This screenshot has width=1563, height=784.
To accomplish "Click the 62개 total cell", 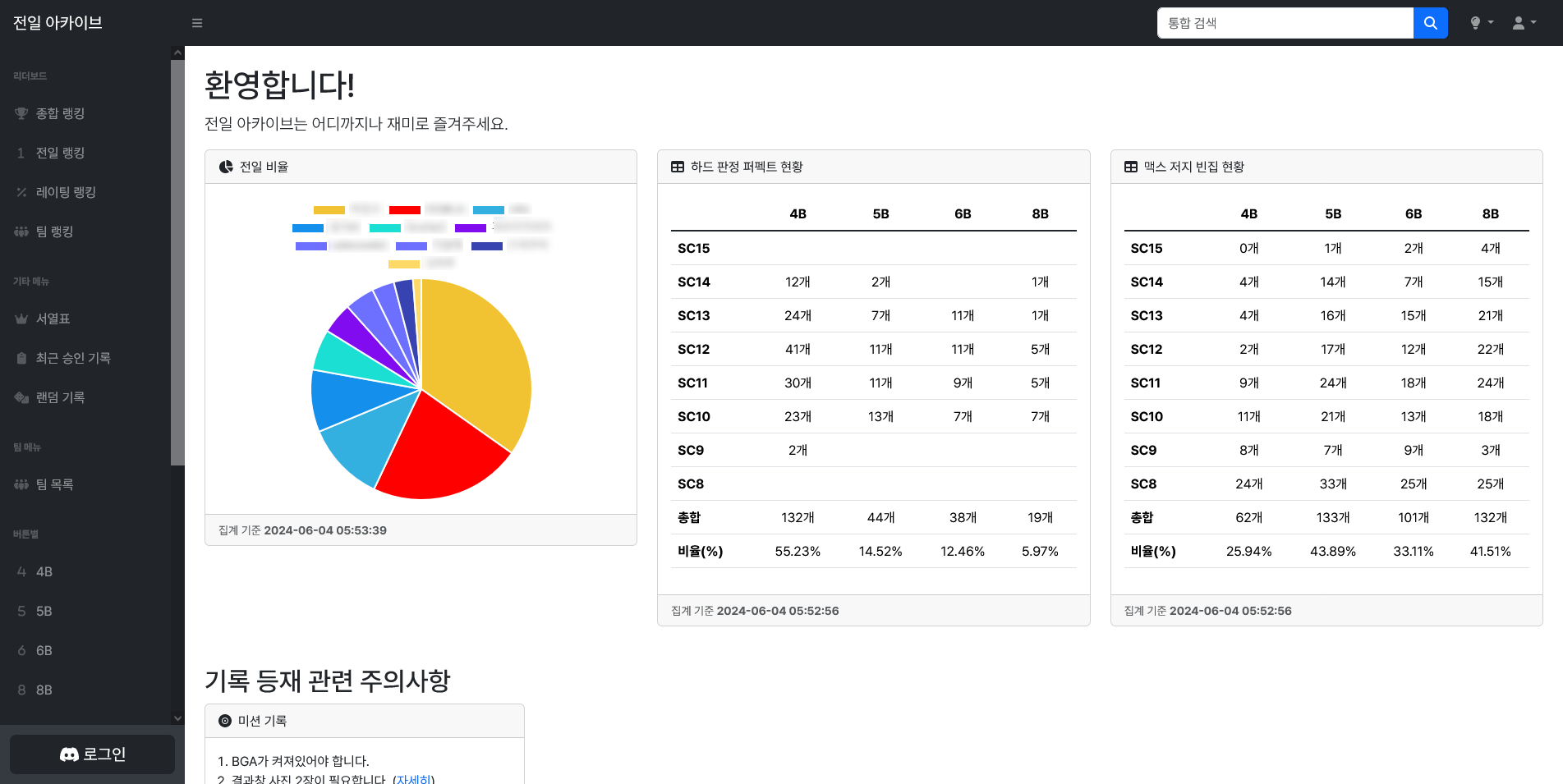I will coord(1248,517).
